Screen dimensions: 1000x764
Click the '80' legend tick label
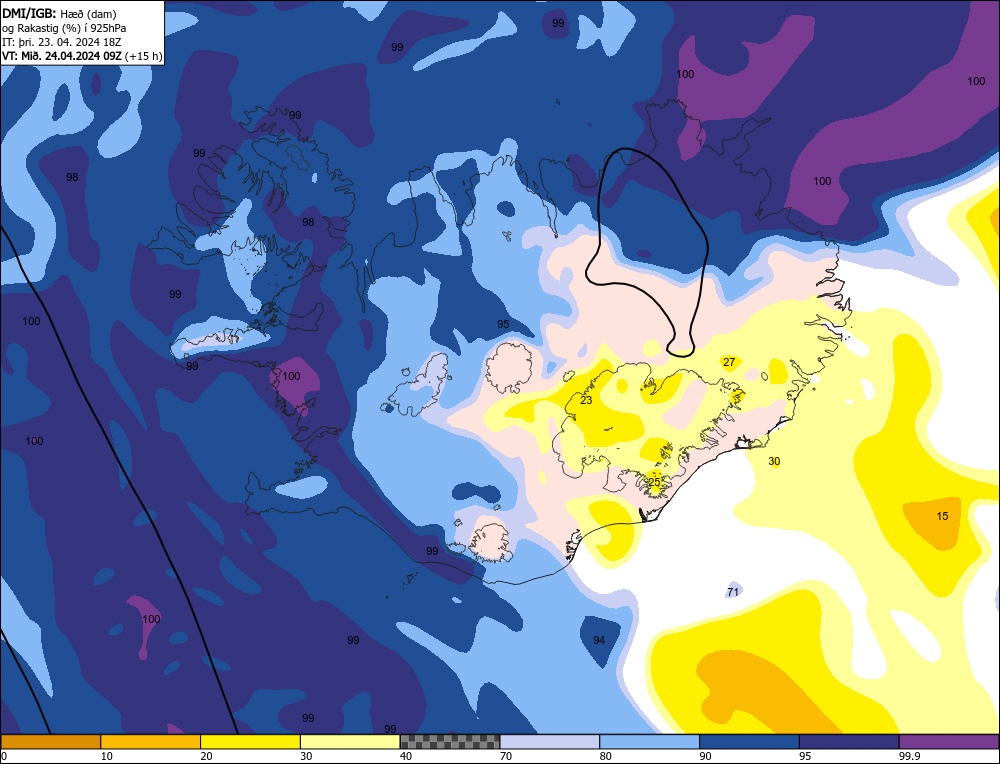click(606, 756)
